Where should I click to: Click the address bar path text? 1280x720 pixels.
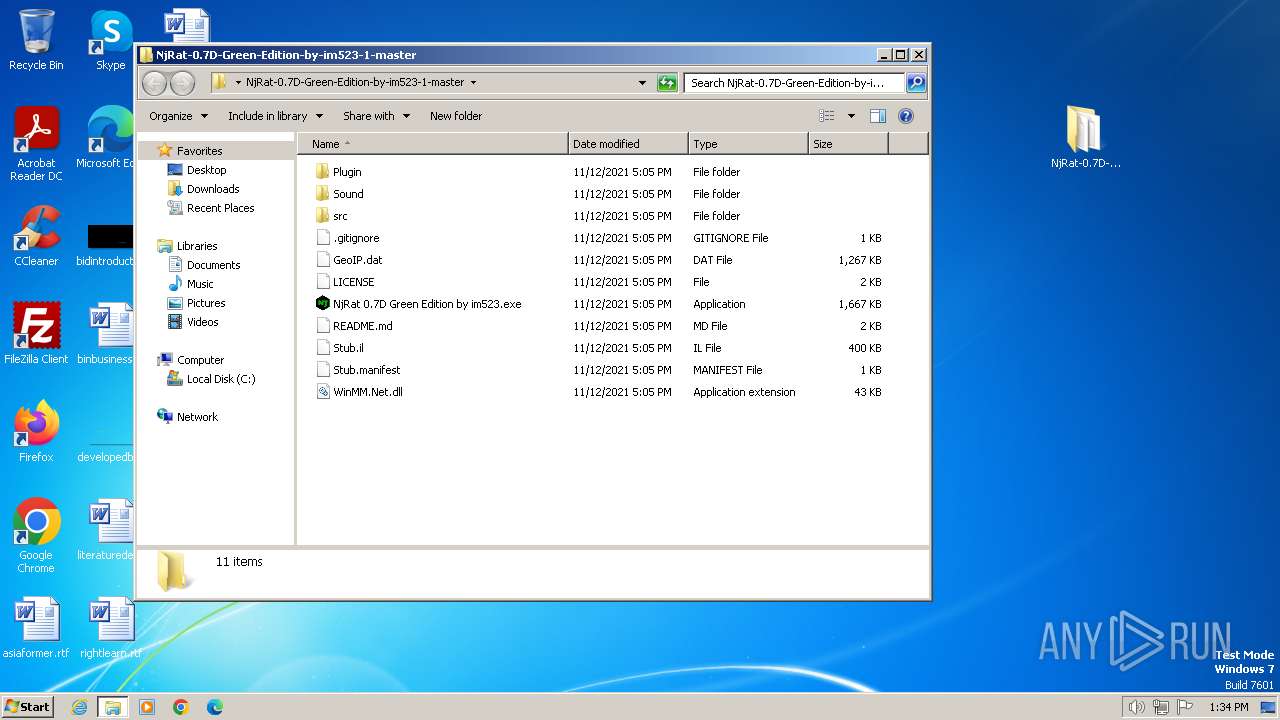tap(355, 83)
